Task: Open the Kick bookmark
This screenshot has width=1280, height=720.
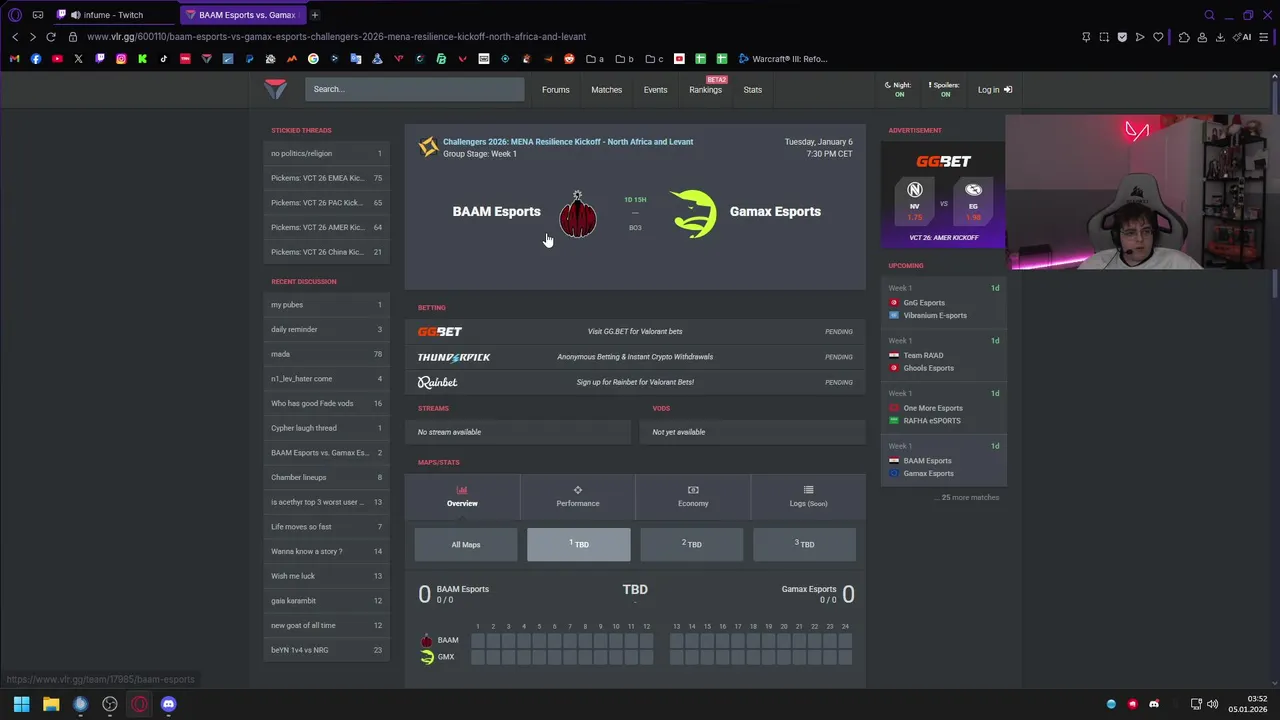Action: [142, 59]
